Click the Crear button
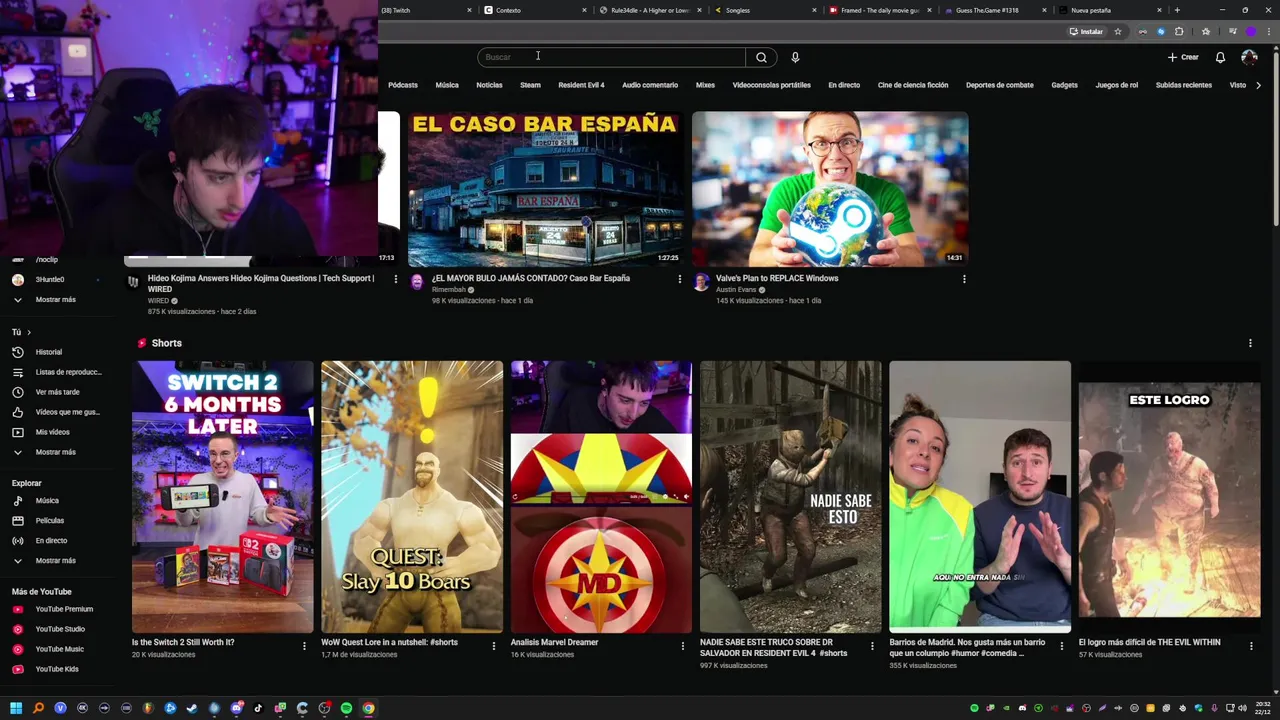 (x=1183, y=57)
